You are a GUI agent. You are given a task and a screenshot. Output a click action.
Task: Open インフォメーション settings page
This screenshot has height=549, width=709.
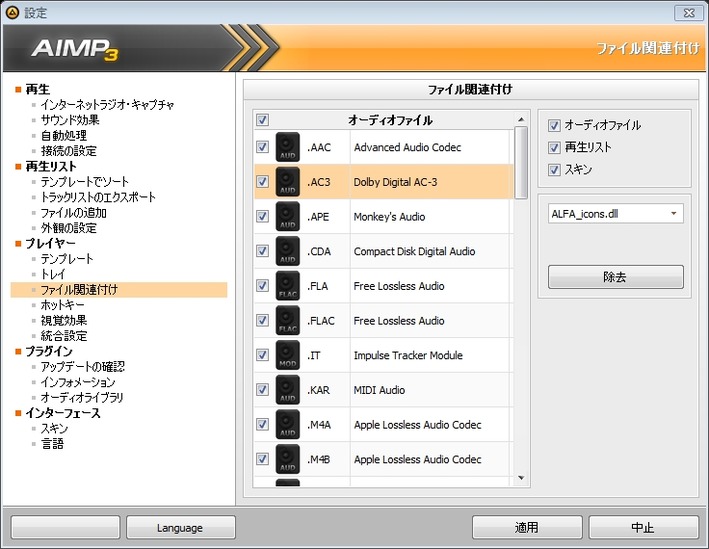coord(78,382)
